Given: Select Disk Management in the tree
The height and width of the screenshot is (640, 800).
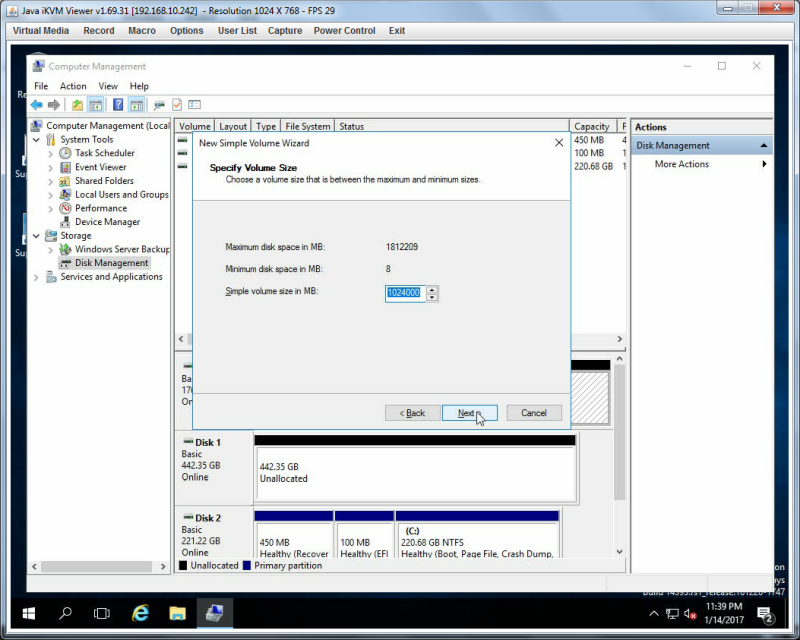Looking at the screenshot, I should (x=112, y=263).
